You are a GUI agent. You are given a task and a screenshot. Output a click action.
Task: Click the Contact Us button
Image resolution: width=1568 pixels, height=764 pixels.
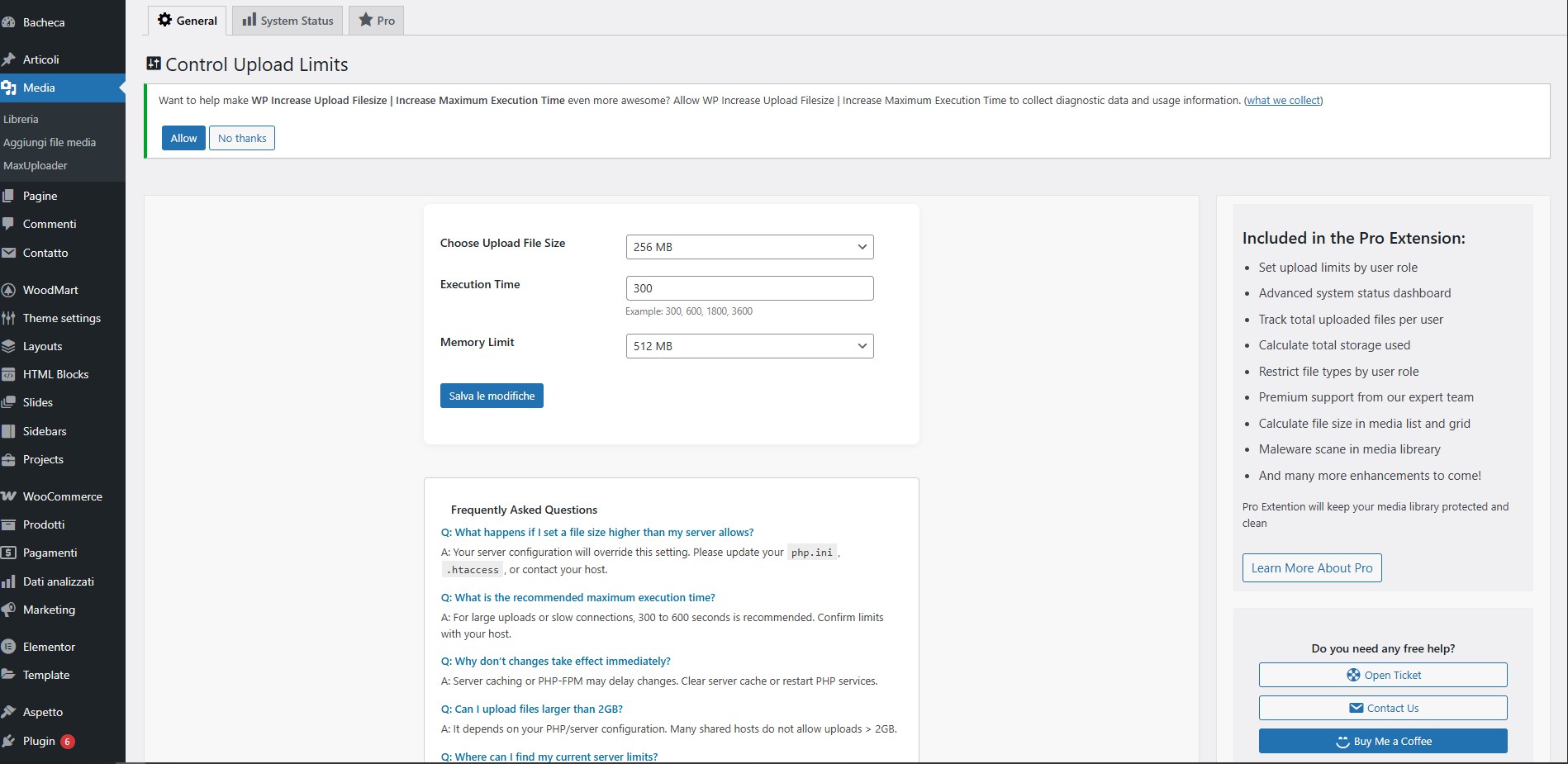(x=1383, y=708)
